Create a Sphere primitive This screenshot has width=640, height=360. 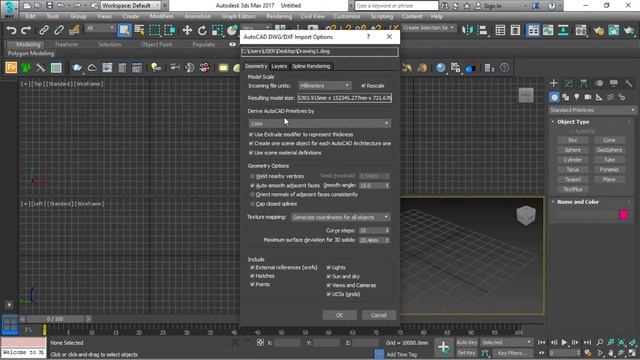coord(573,150)
